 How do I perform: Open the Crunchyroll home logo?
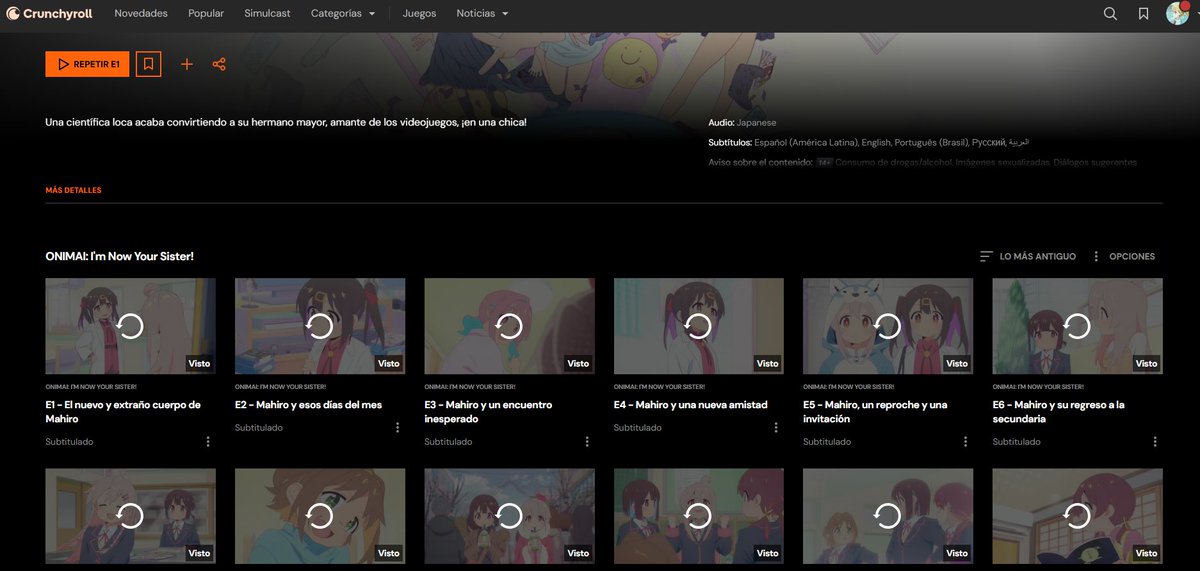tap(51, 14)
